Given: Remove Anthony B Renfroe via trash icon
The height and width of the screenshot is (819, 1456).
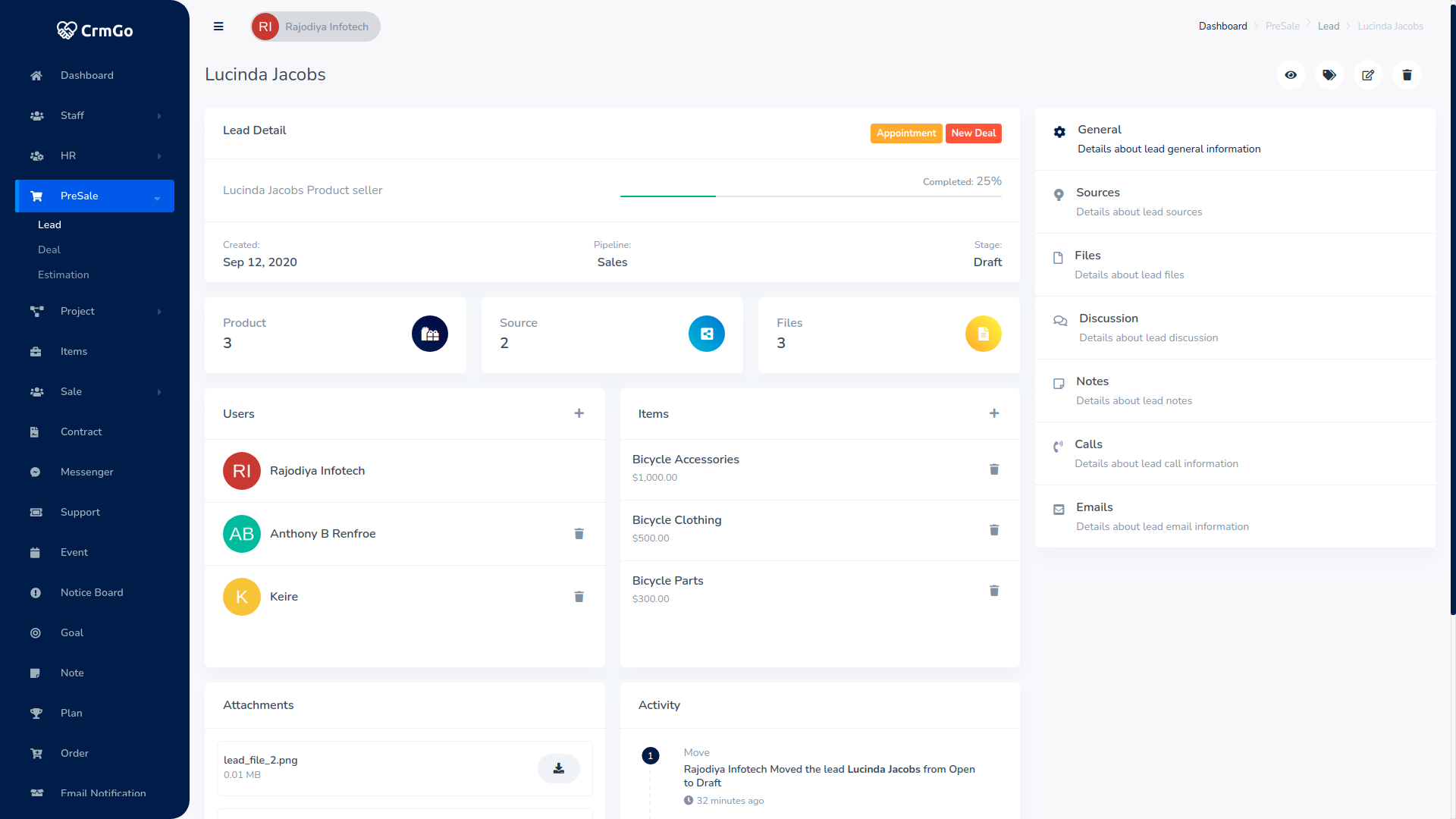Looking at the screenshot, I should pos(579,534).
